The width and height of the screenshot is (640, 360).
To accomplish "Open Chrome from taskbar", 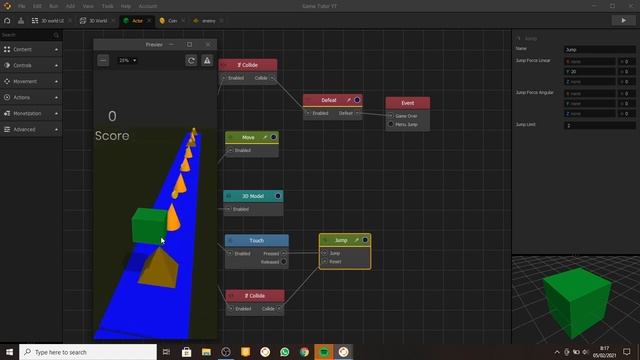I will (304, 352).
